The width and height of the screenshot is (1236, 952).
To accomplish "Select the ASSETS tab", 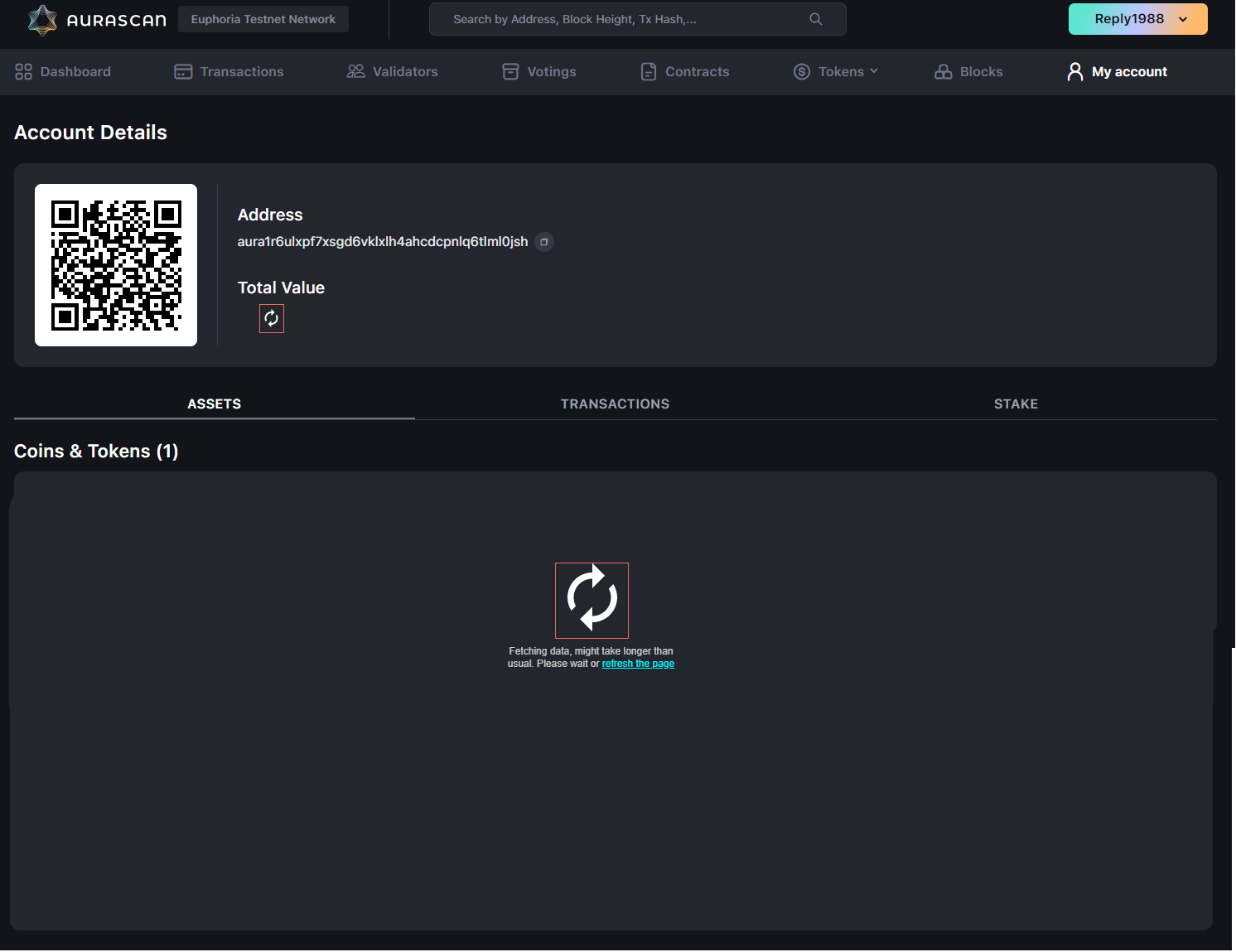I will tap(214, 404).
